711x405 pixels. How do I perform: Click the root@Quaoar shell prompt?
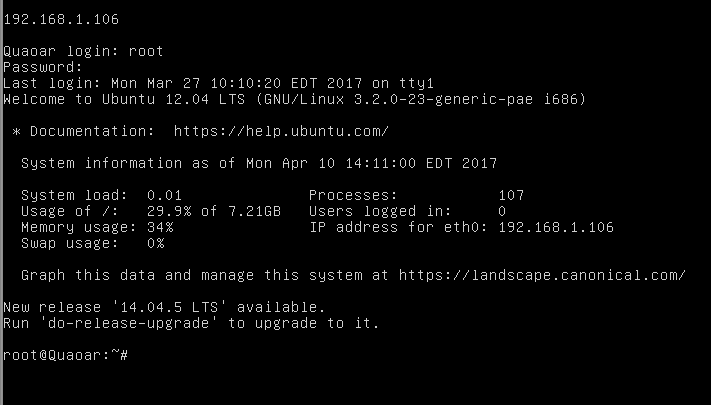[66, 355]
